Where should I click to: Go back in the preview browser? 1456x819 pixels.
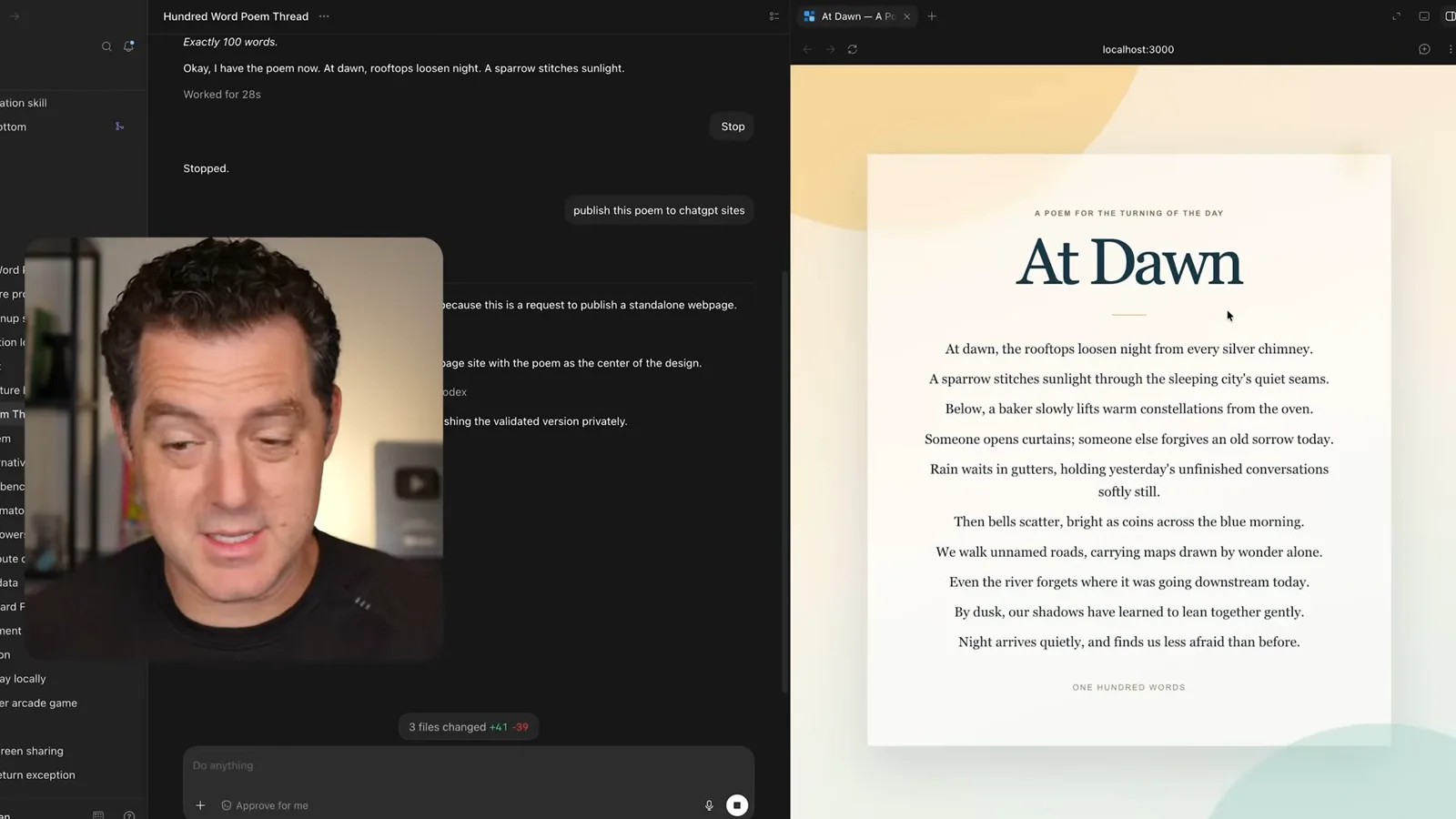coord(807,49)
